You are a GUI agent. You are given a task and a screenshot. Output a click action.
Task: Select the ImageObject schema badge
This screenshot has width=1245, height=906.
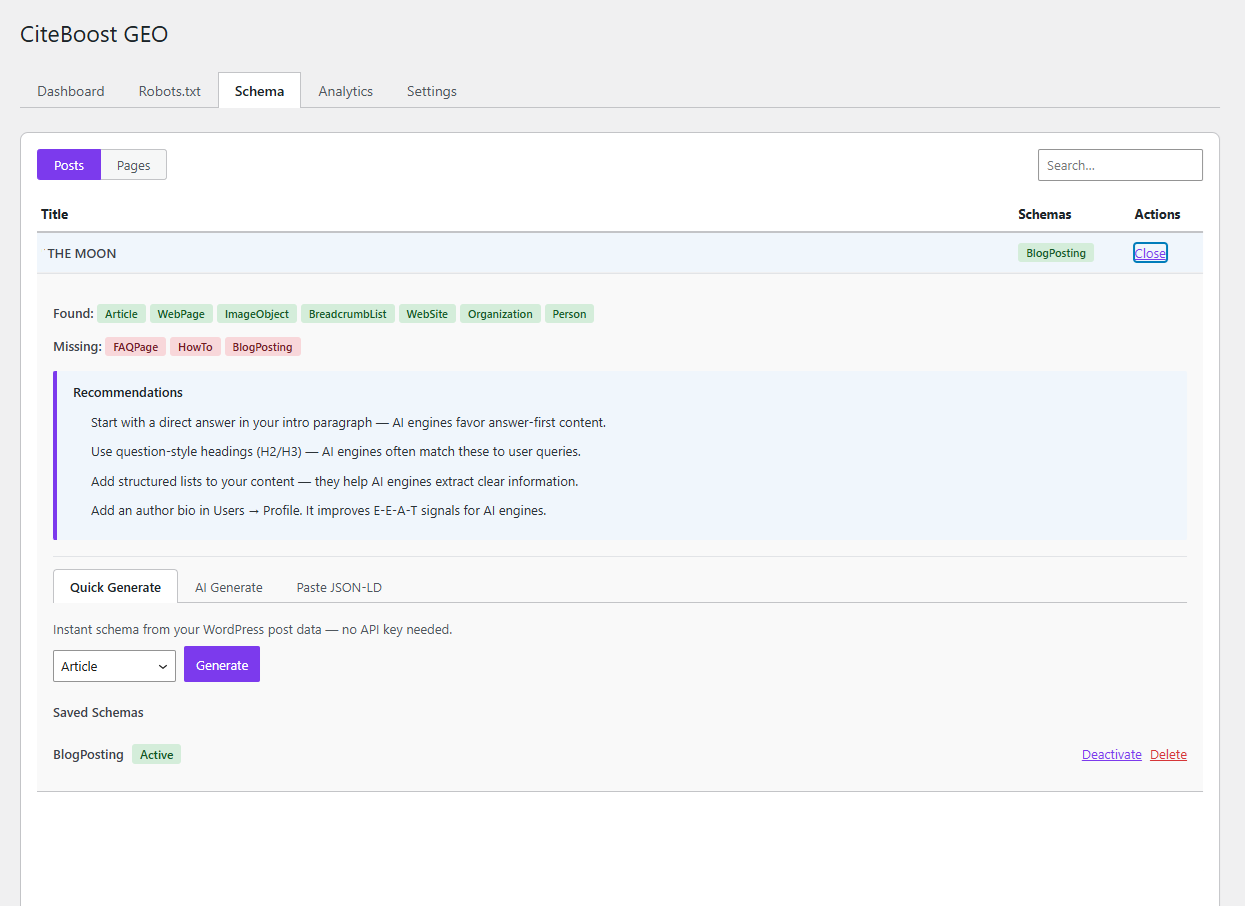click(x=256, y=313)
